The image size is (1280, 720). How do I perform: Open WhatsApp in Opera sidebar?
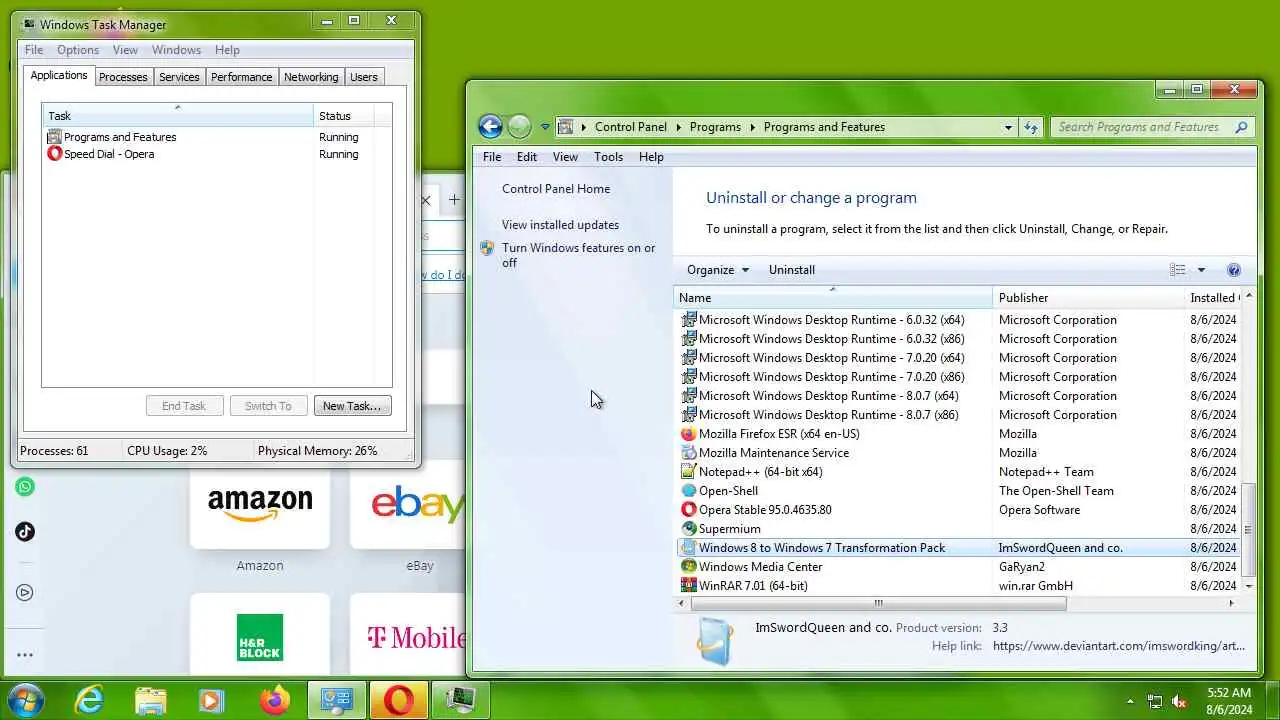pos(25,487)
